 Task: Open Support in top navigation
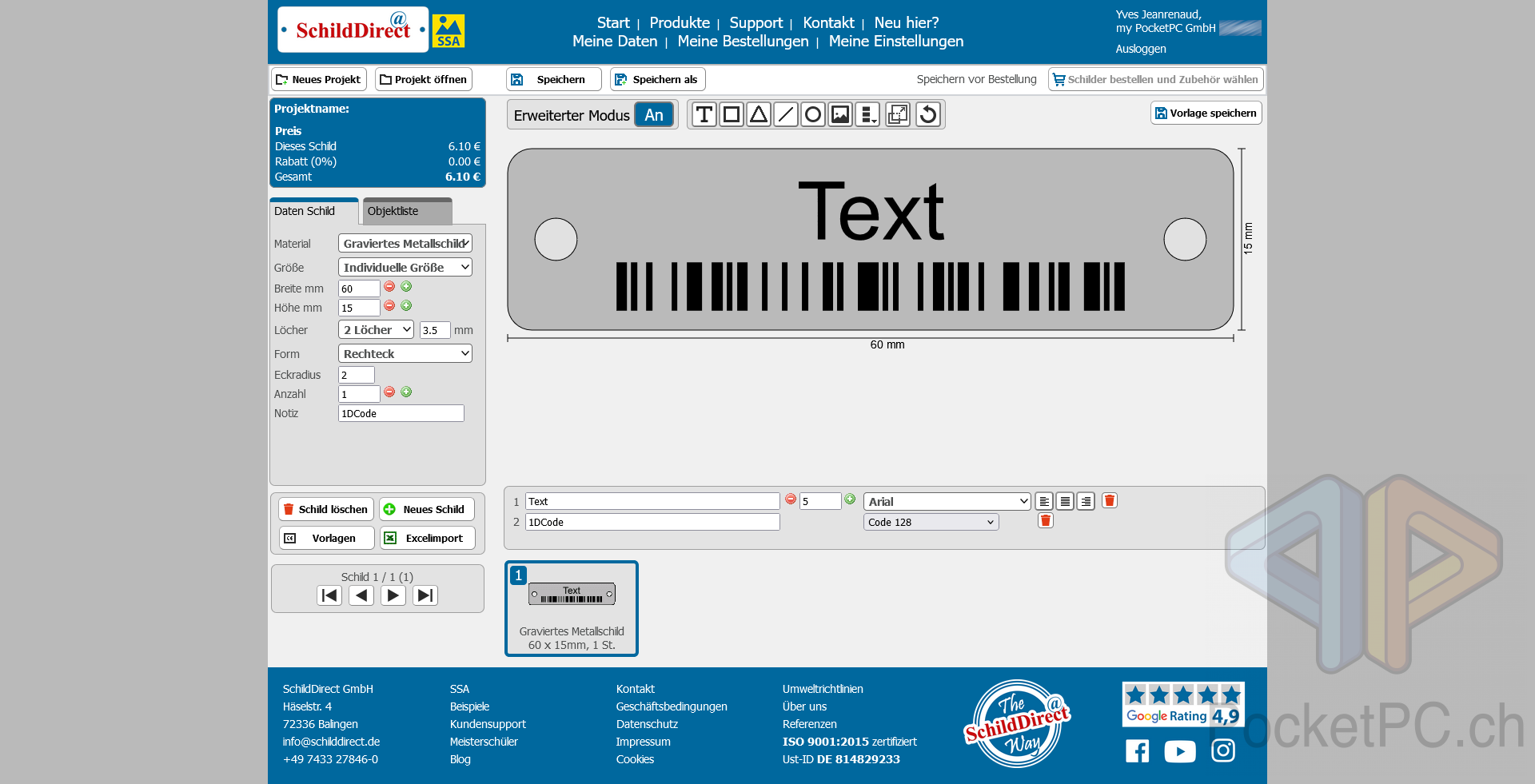[756, 22]
